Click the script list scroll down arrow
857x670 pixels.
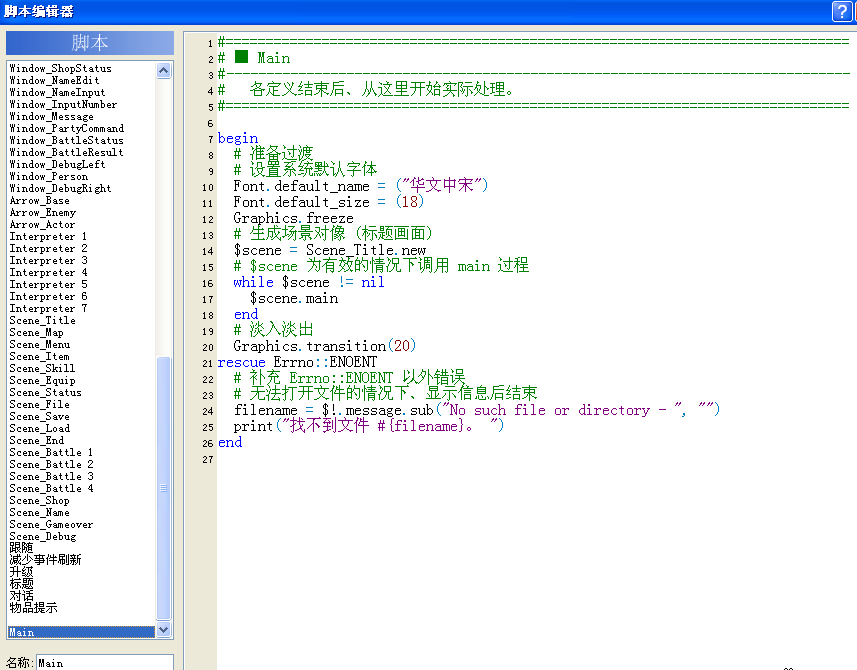(x=163, y=630)
